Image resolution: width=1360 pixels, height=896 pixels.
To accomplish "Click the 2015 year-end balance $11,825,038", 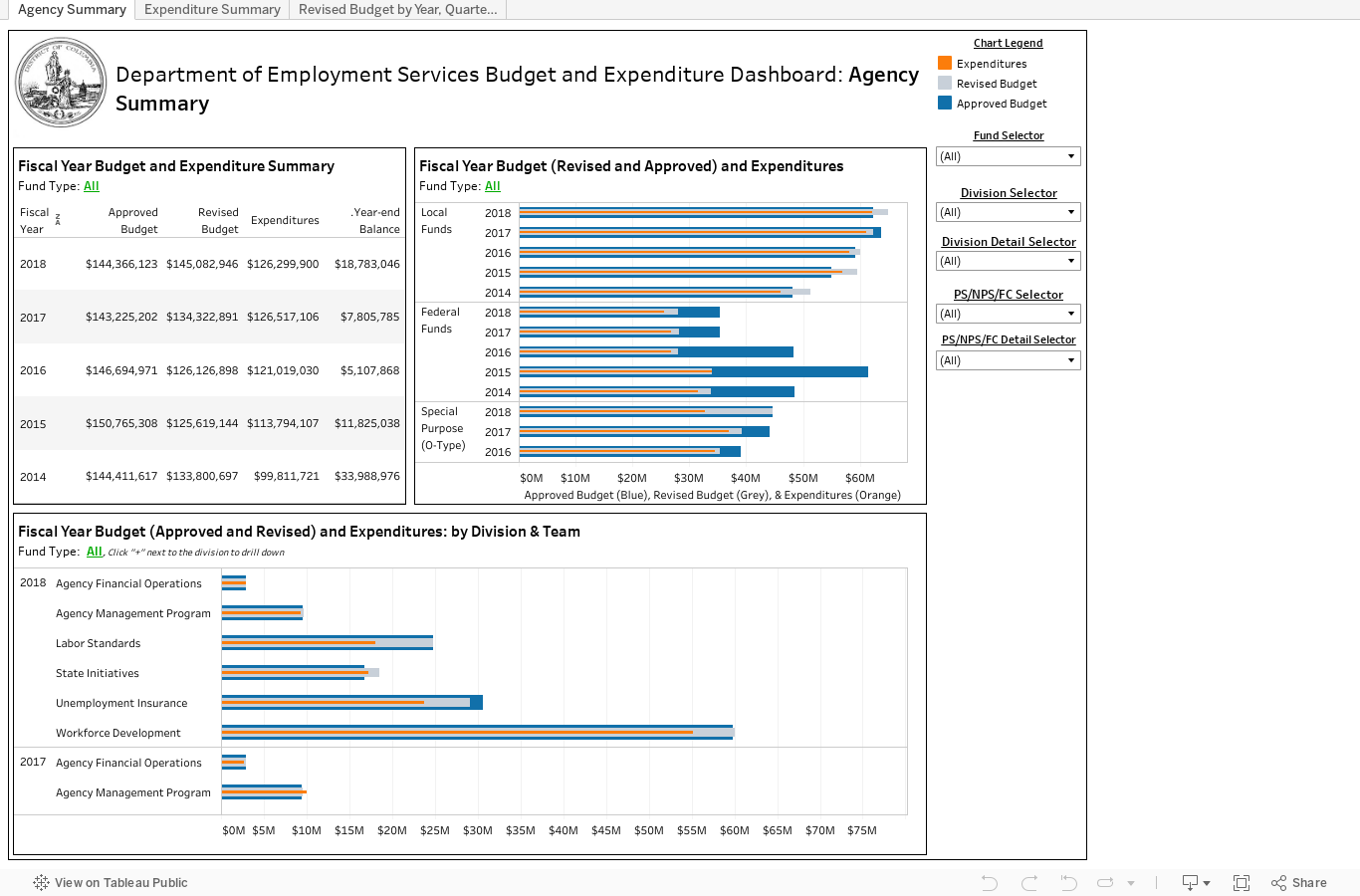I will click(x=367, y=423).
